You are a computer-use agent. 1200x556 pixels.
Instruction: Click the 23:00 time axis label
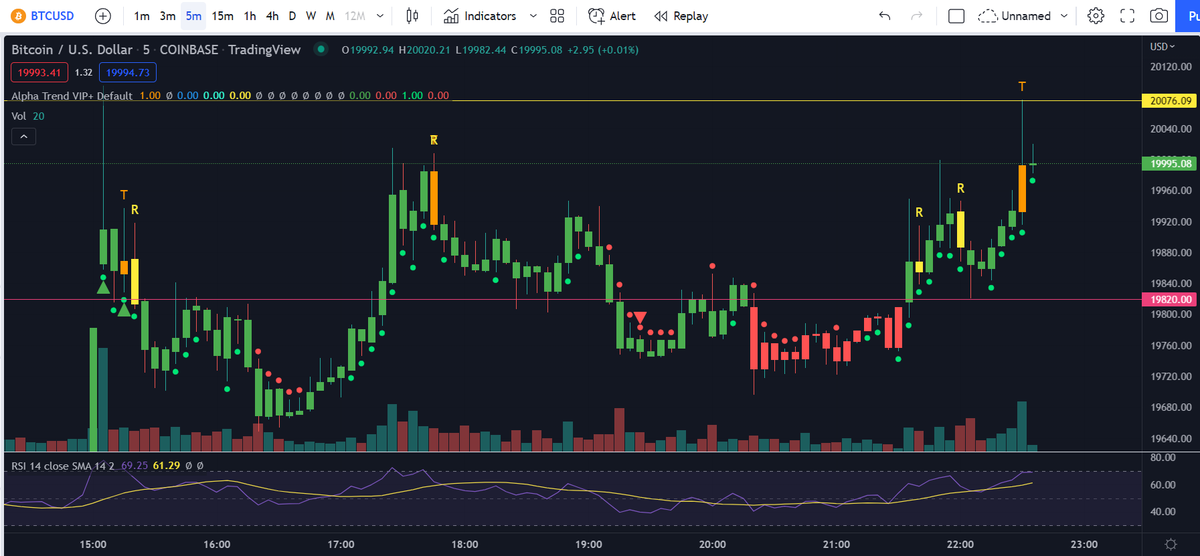1082,545
